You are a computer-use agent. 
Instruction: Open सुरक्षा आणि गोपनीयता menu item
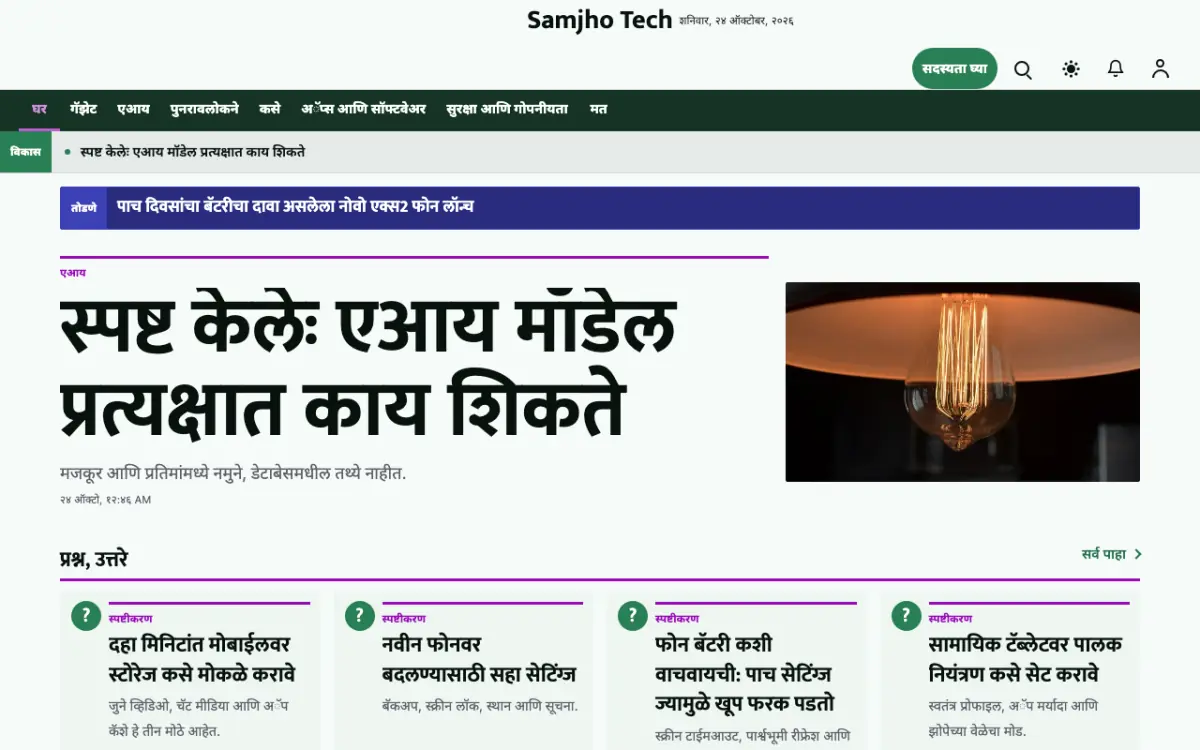coord(507,109)
